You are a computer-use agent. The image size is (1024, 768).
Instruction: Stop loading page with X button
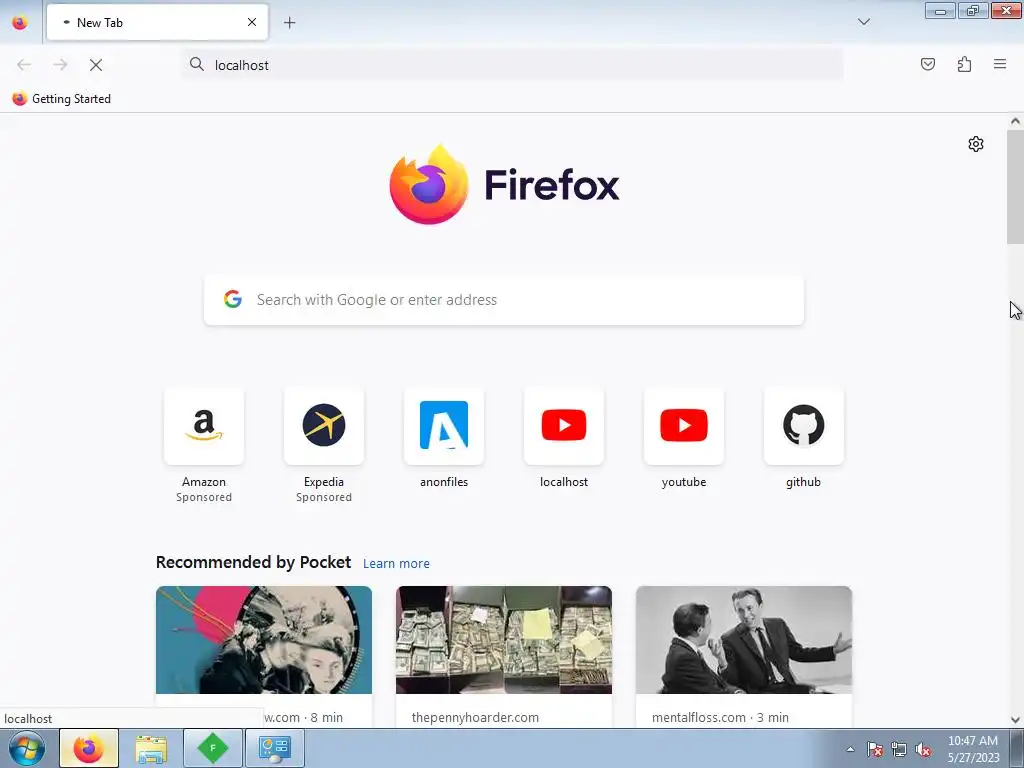click(96, 65)
